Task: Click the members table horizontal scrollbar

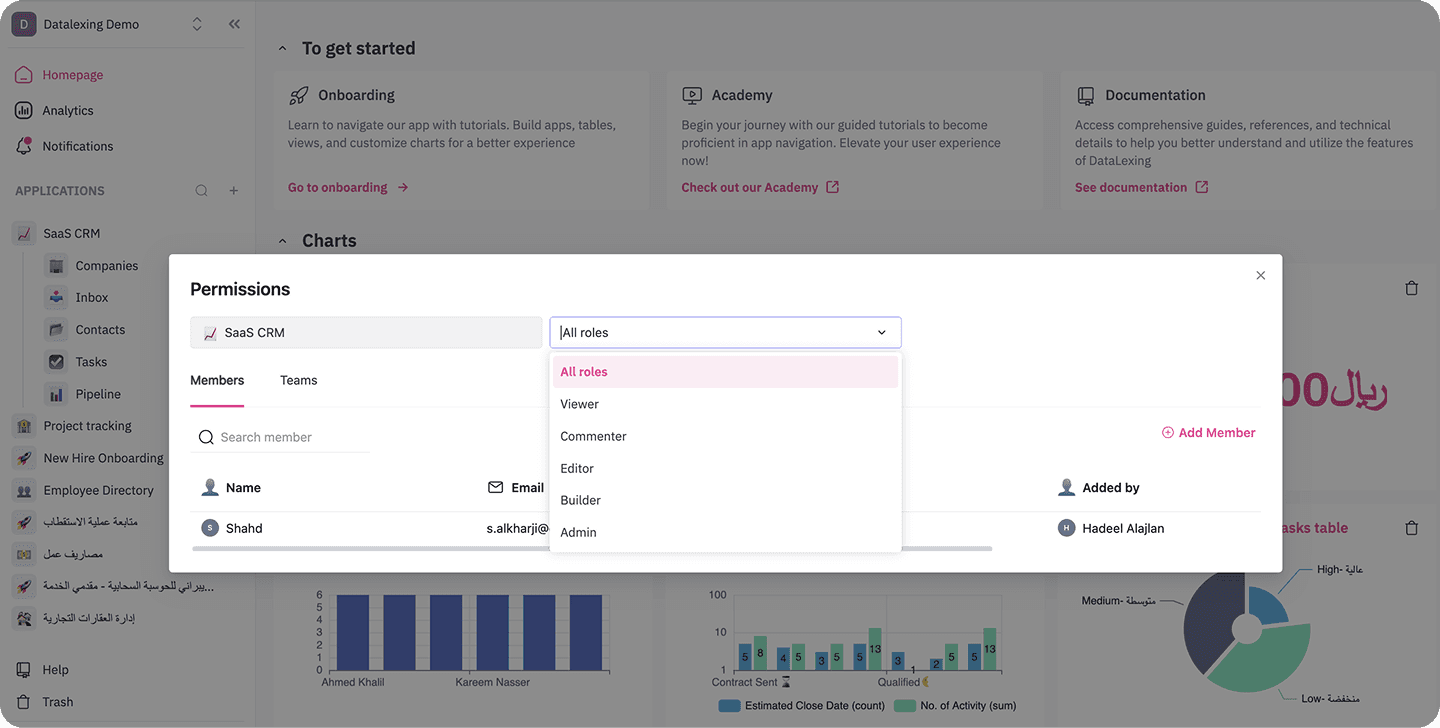Action: point(592,548)
